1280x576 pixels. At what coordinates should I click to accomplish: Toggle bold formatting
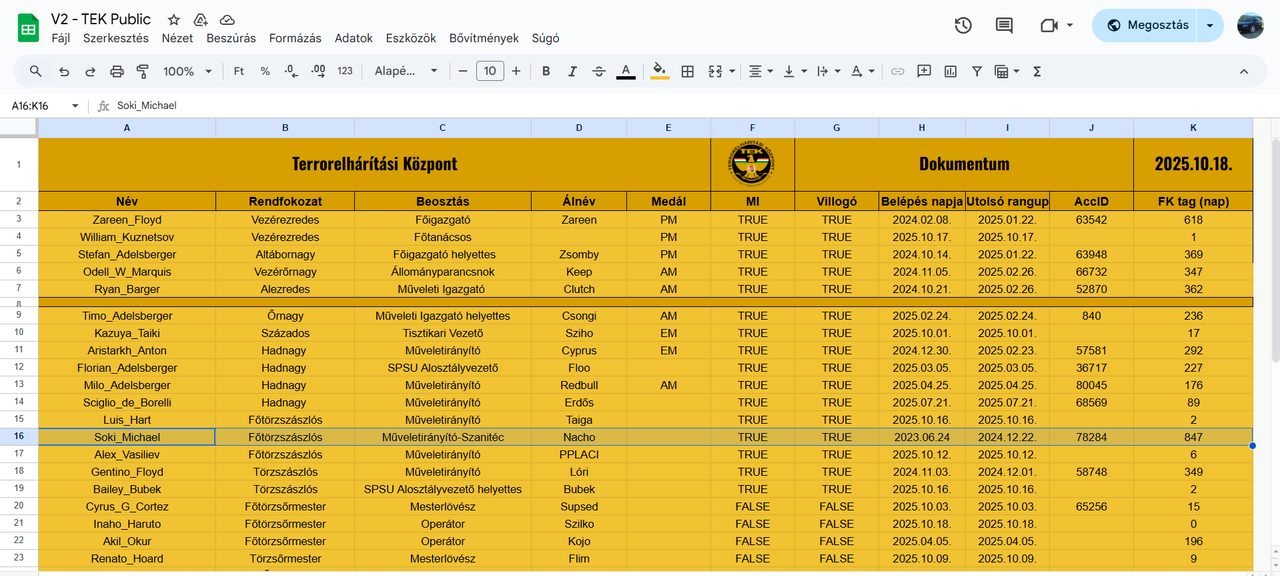546,71
